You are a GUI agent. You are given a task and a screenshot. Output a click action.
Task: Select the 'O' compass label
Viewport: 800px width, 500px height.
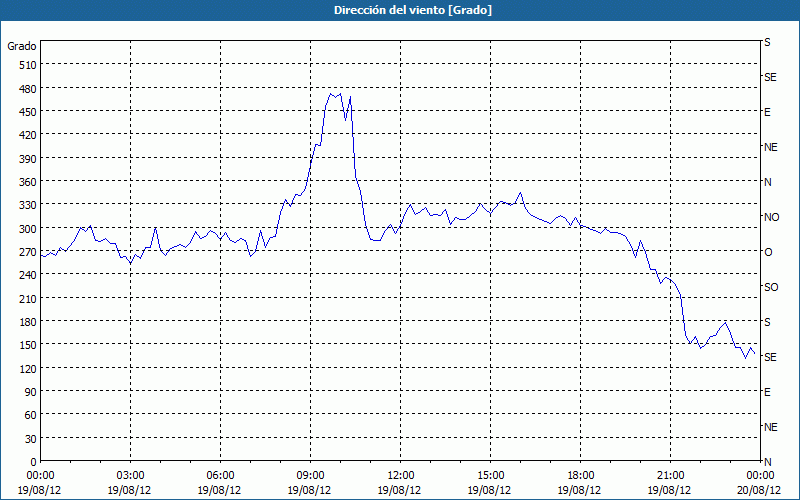pyautogui.click(x=768, y=252)
